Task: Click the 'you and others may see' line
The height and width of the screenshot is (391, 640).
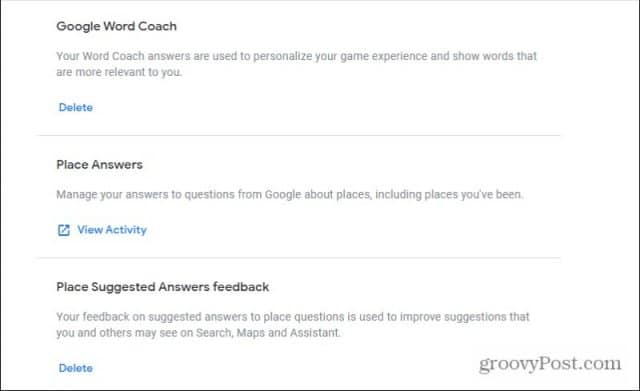Action: tap(198, 333)
